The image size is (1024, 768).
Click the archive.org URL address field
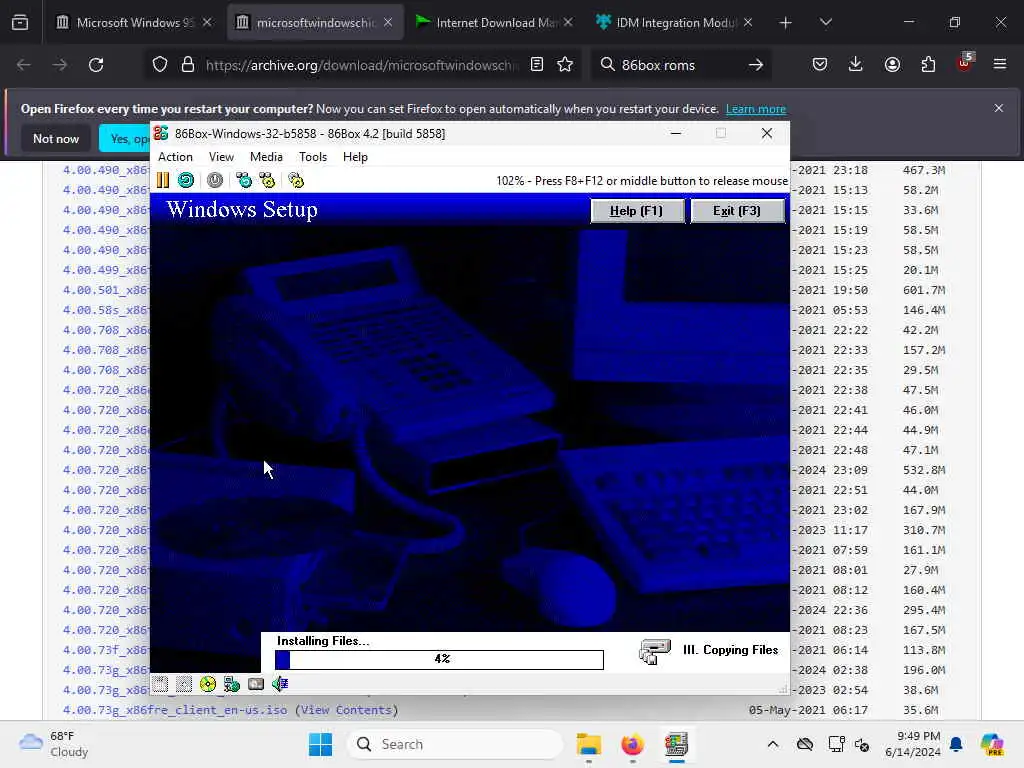(362, 65)
